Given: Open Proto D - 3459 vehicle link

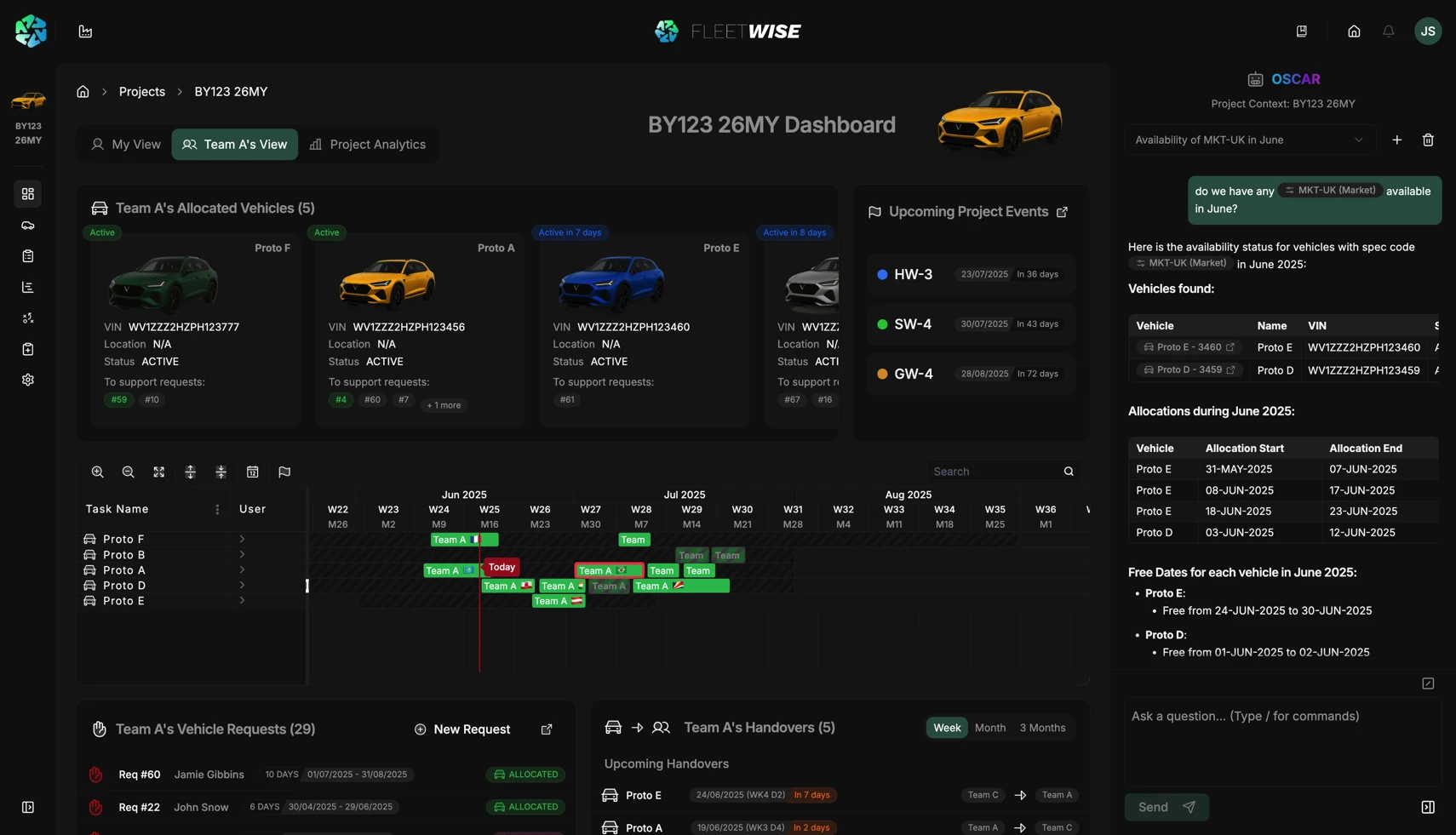Looking at the screenshot, I should tap(1189, 369).
